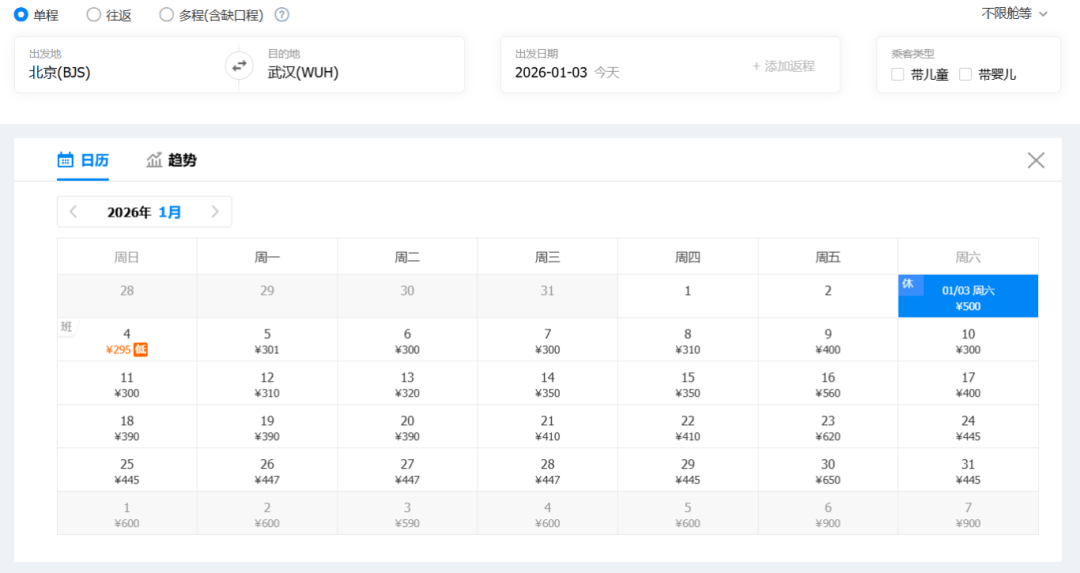Open the 不限舱等 cabin class dropdown
Viewport: 1080px width, 573px height.
1014,14
